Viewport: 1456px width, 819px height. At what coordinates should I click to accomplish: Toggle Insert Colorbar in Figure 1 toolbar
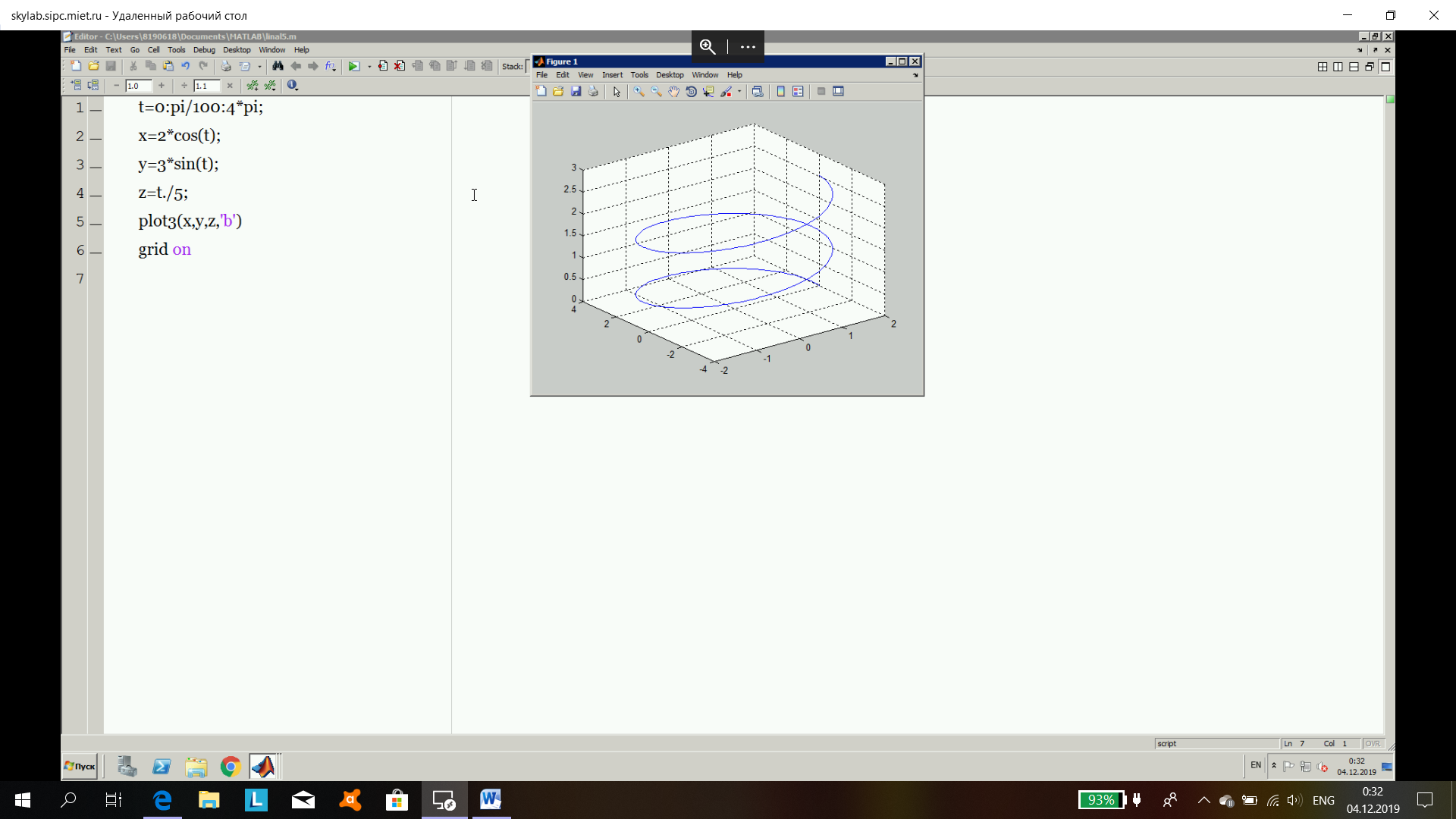780,91
